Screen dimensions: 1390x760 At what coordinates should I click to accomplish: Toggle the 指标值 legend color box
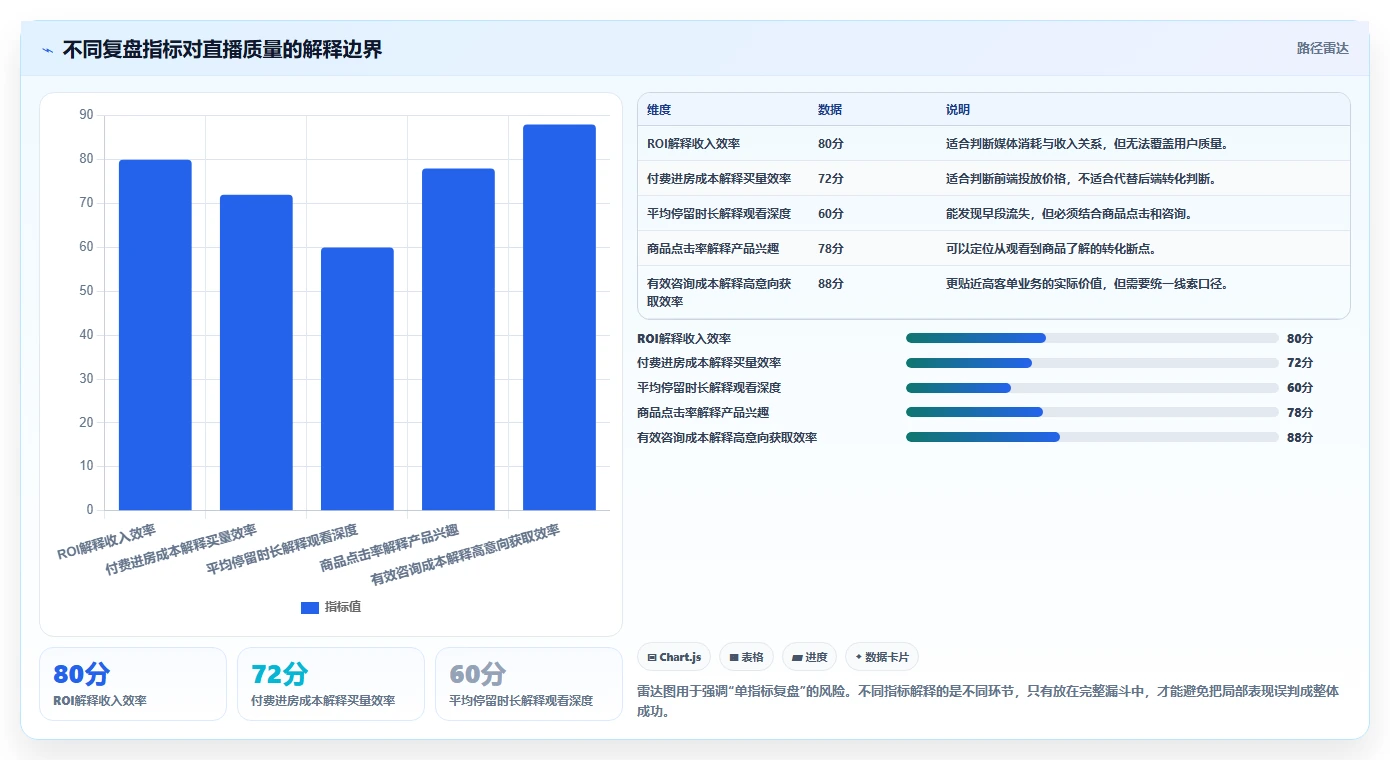pyautogui.click(x=310, y=607)
